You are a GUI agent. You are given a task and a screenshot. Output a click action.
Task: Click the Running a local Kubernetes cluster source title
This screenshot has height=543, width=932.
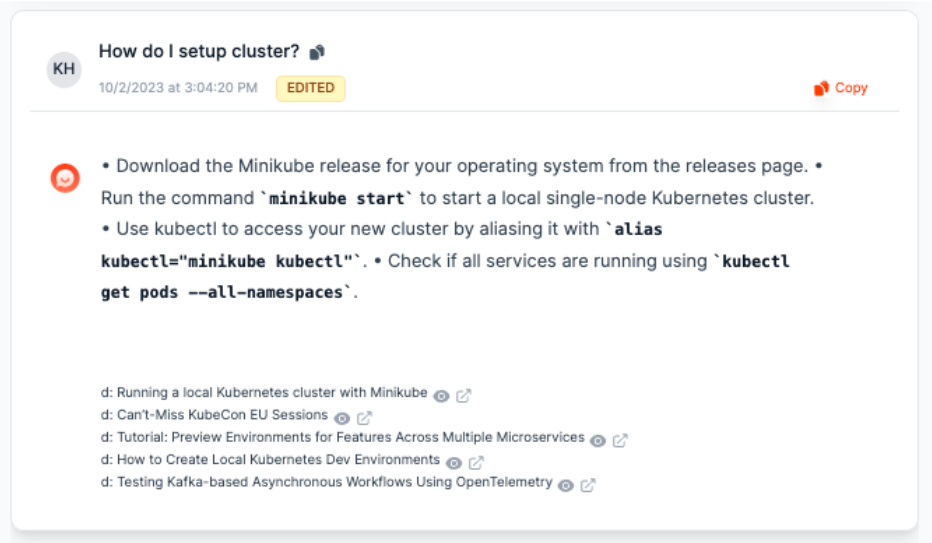tap(272, 393)
